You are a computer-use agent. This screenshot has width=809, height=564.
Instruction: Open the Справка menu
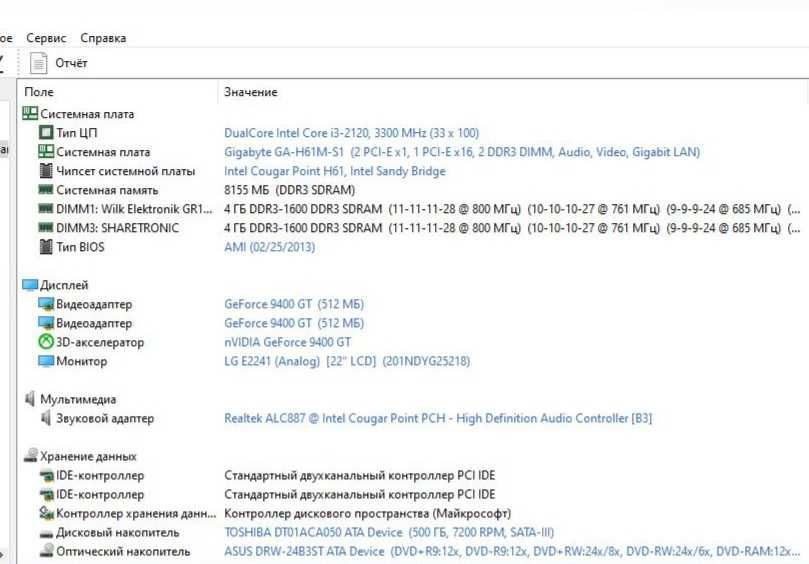[x=103, y=38]
